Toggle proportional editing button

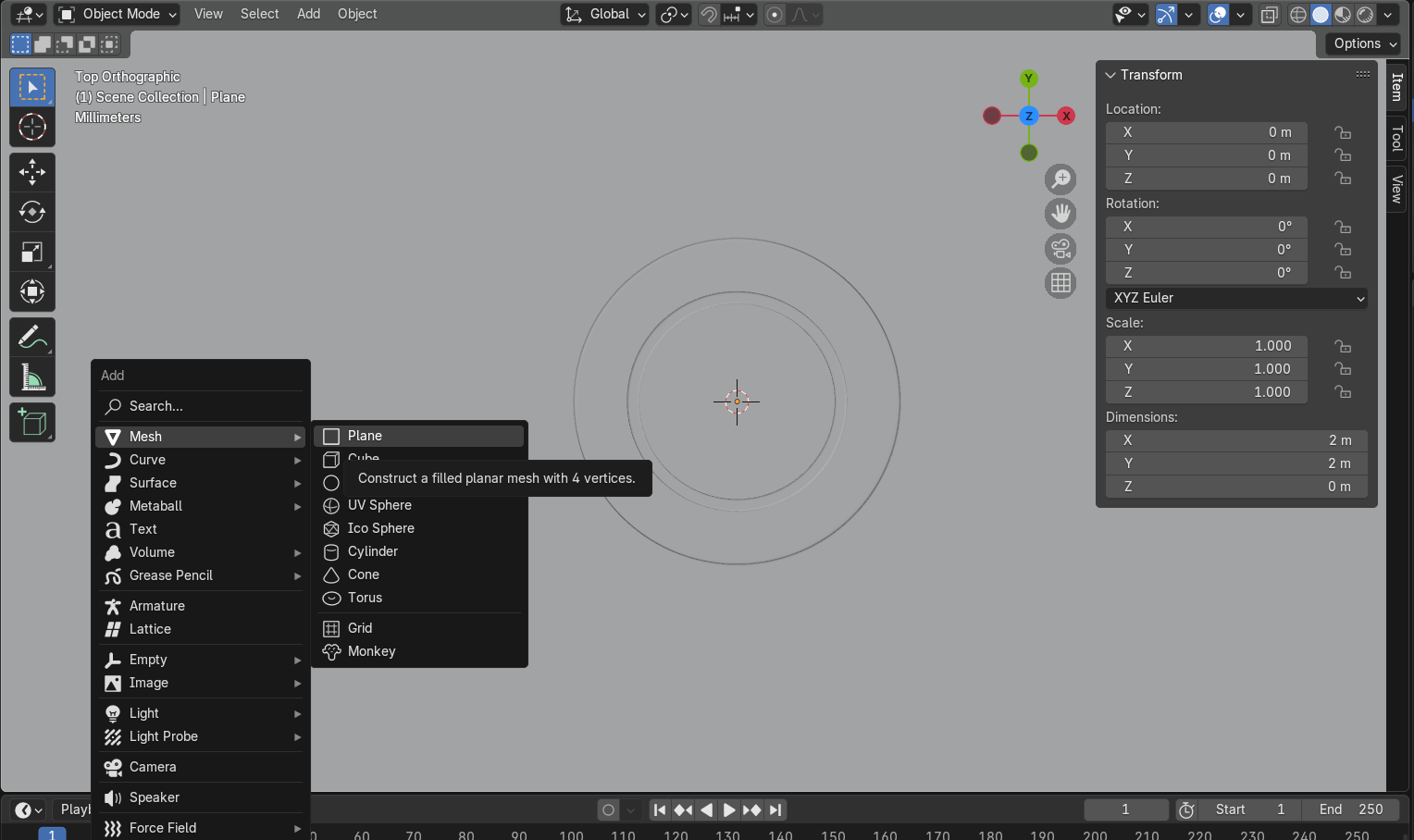(x=775, y=15)
